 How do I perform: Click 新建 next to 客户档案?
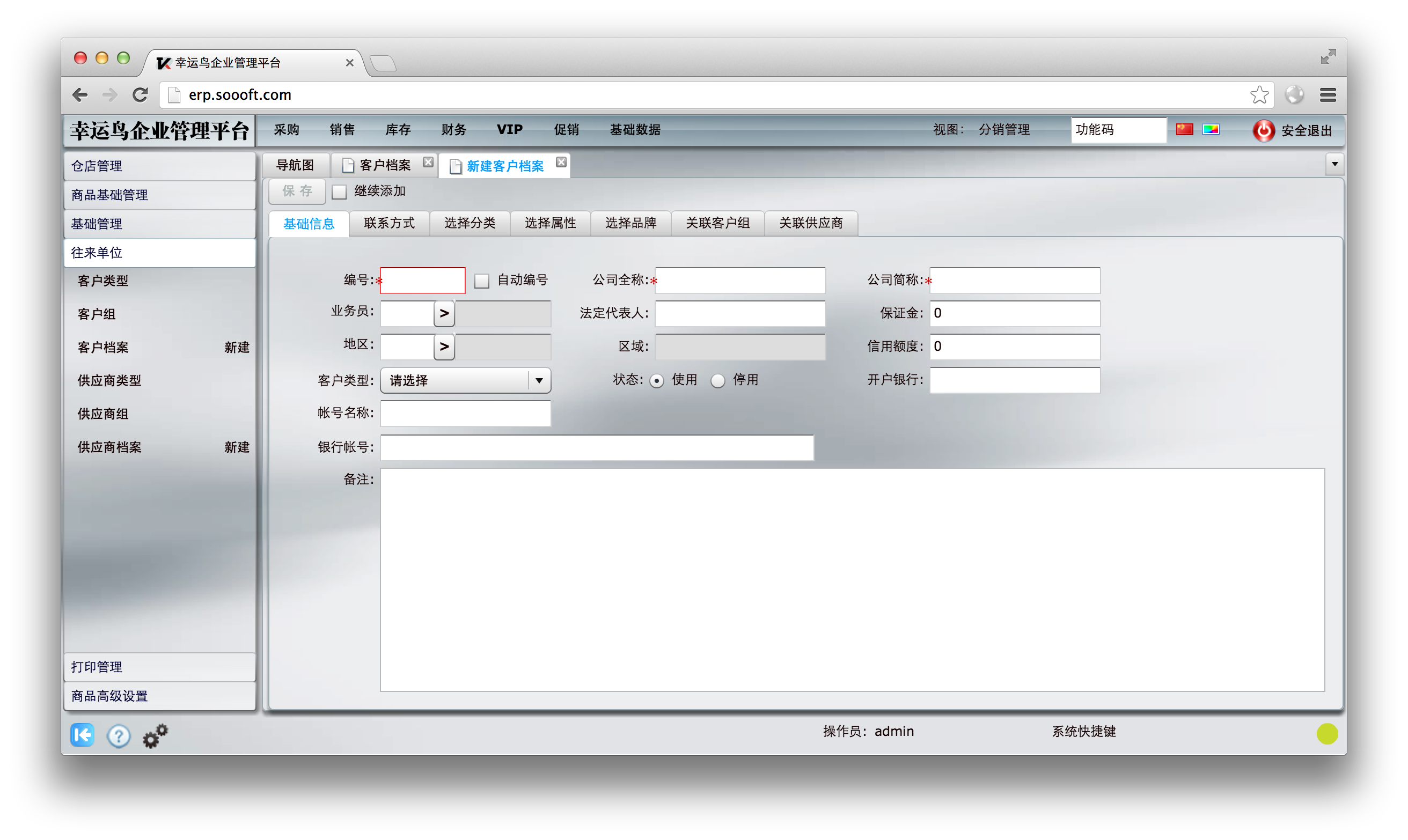pos(237,348)
